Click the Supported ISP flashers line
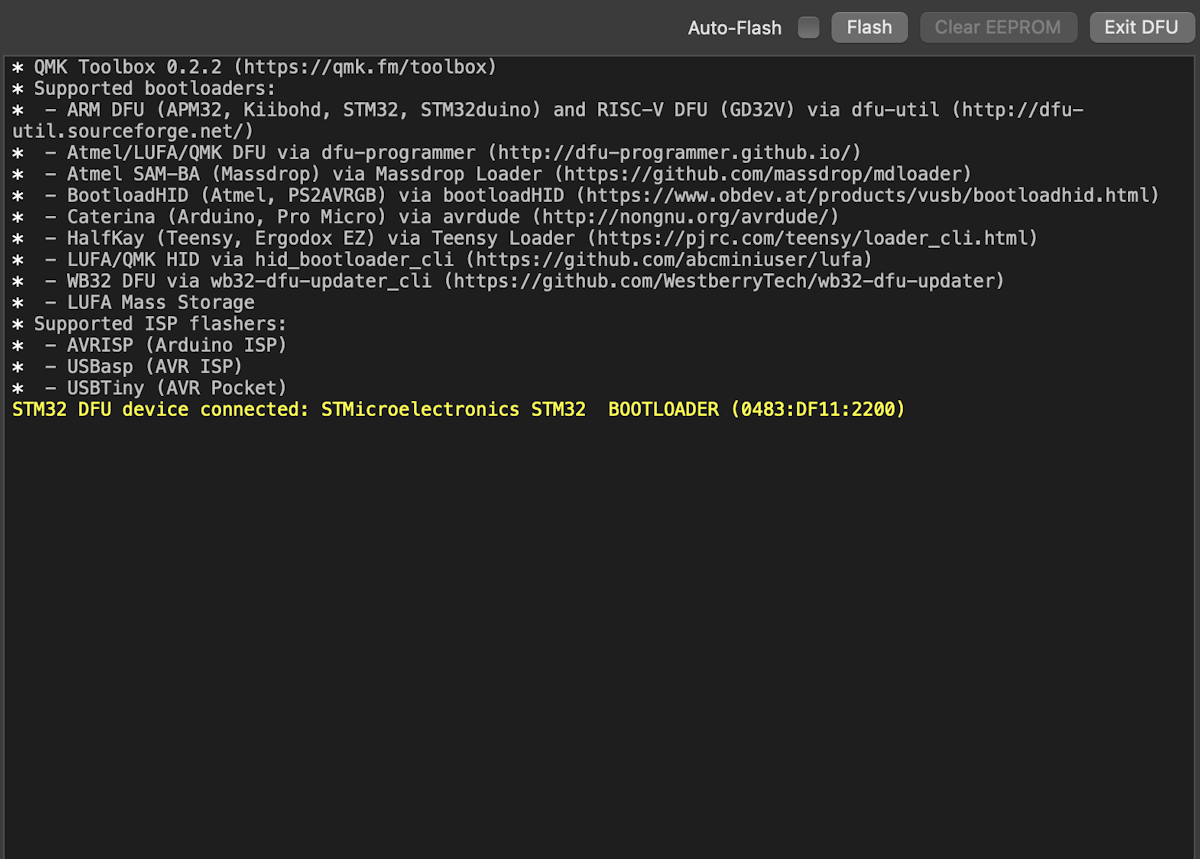The image size is (1200, 859). (160, 324)
